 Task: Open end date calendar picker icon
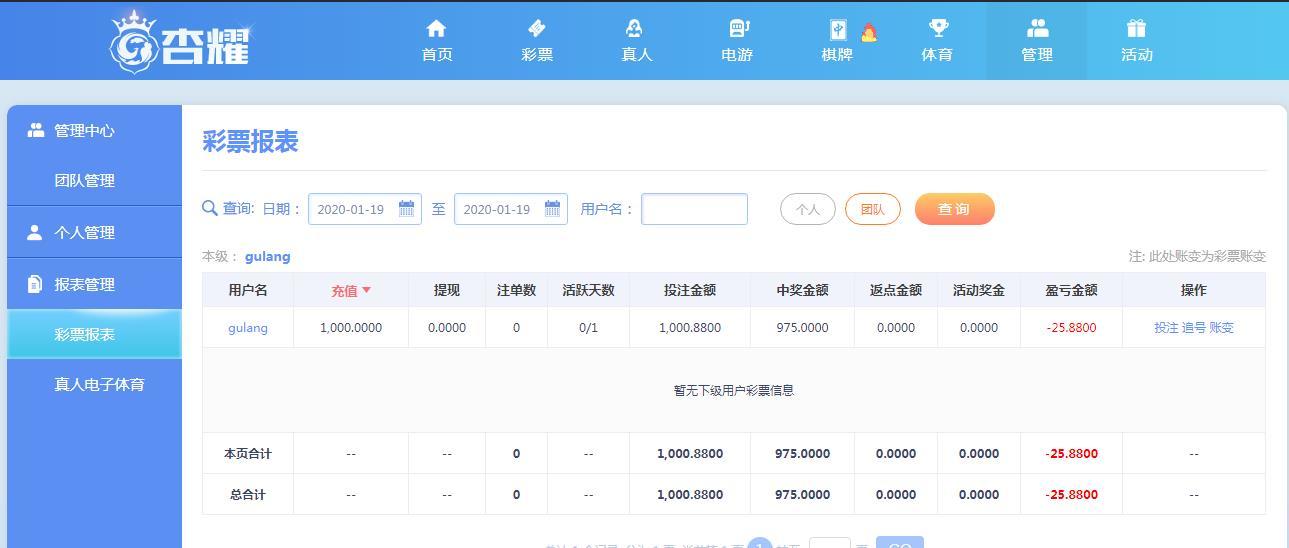pyautogui.click(x=552, y=209)
